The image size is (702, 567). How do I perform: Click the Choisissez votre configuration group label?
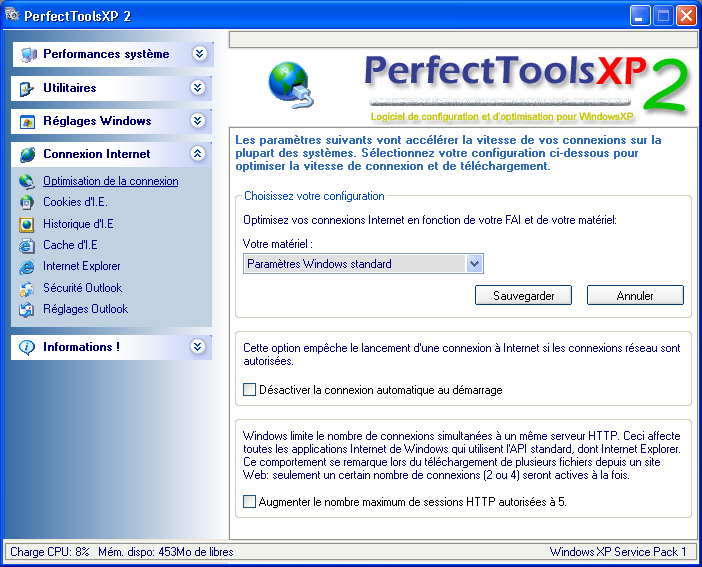coord(314,196)
